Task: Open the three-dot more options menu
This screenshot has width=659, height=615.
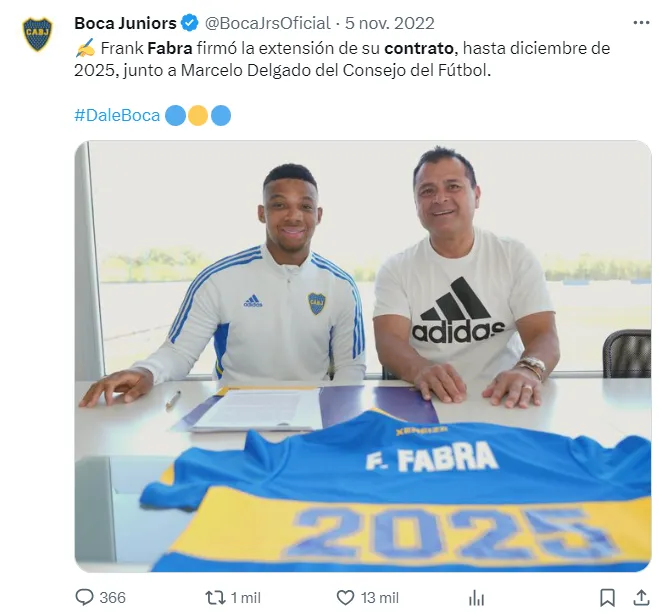Action: point(641,23)
